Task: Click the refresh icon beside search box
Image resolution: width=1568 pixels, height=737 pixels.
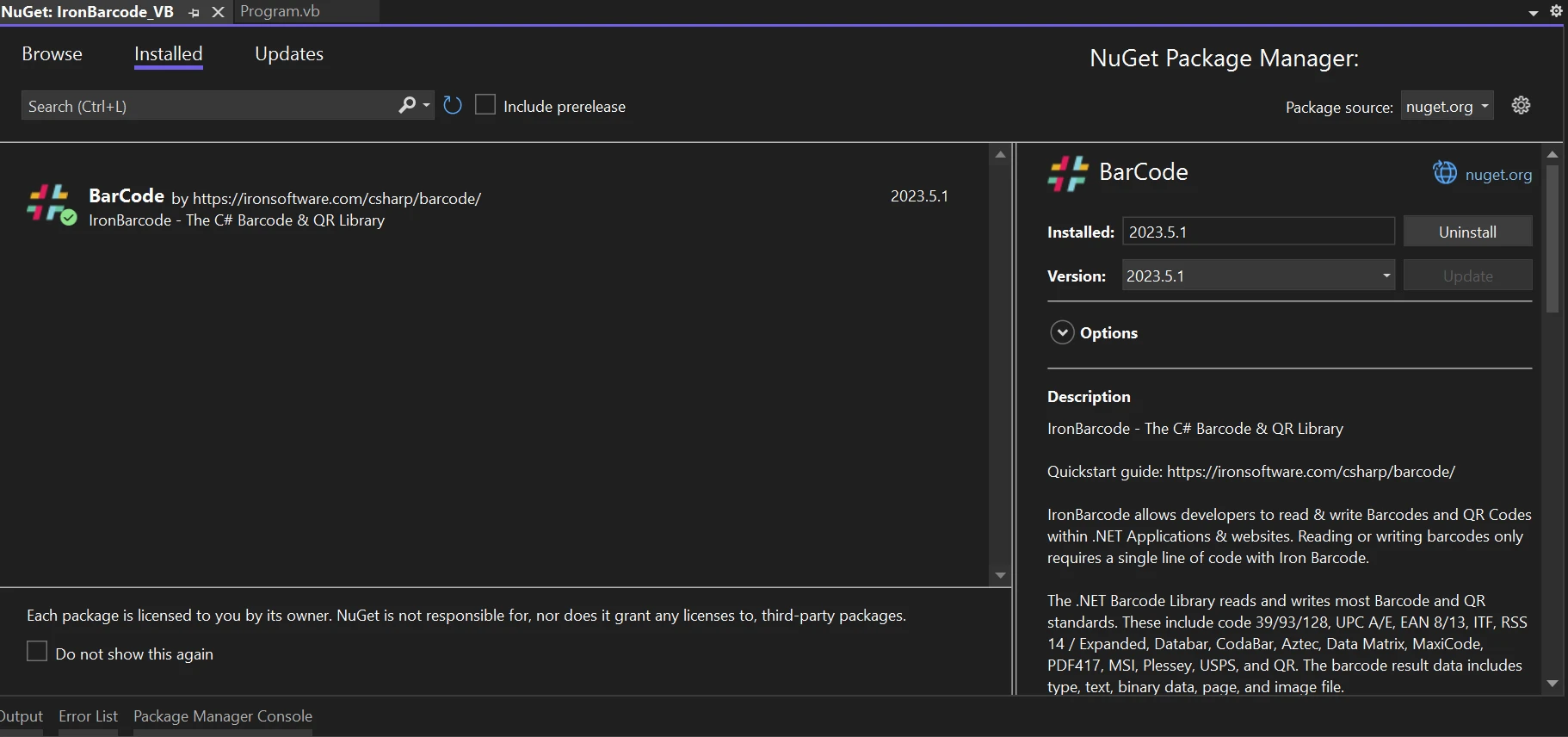Action: click(x=453, y=105)
